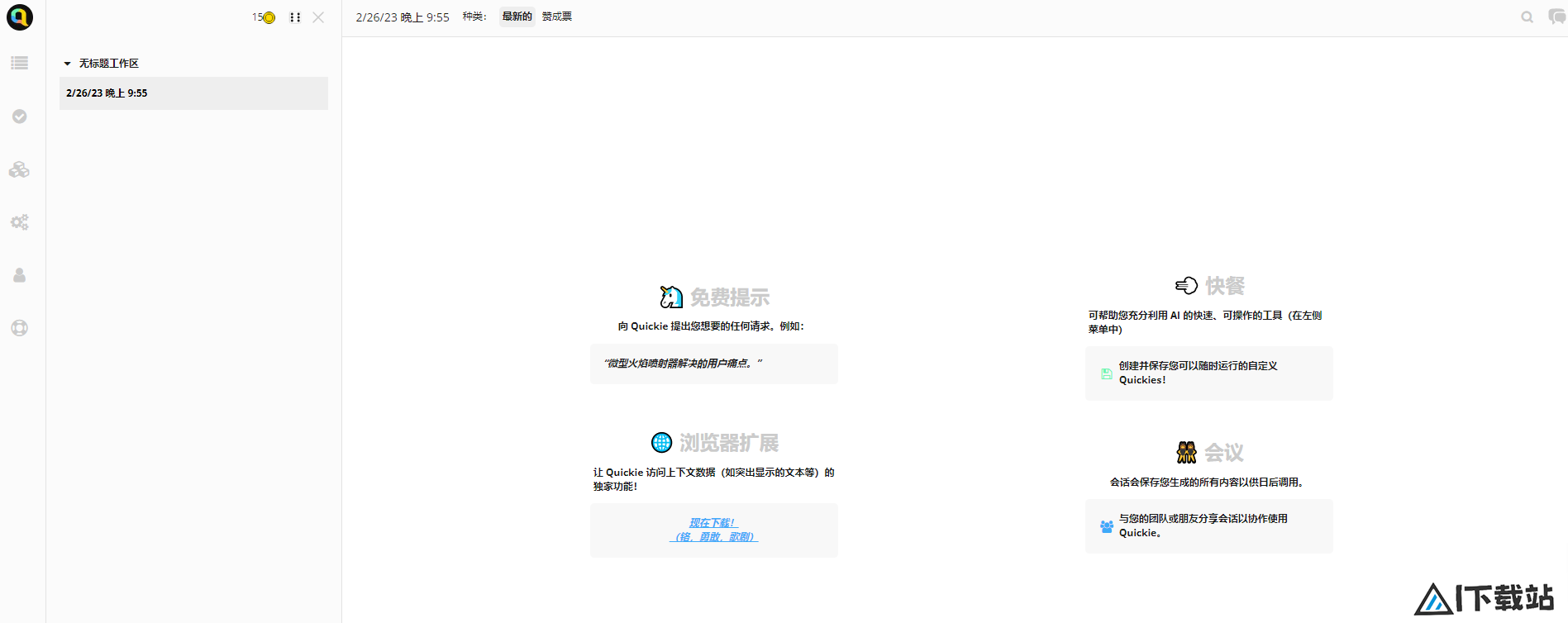The image size is (1568, 623).
Task: Click the header date 2/26/23 晚上 9:55
Action: click(403, 17)
